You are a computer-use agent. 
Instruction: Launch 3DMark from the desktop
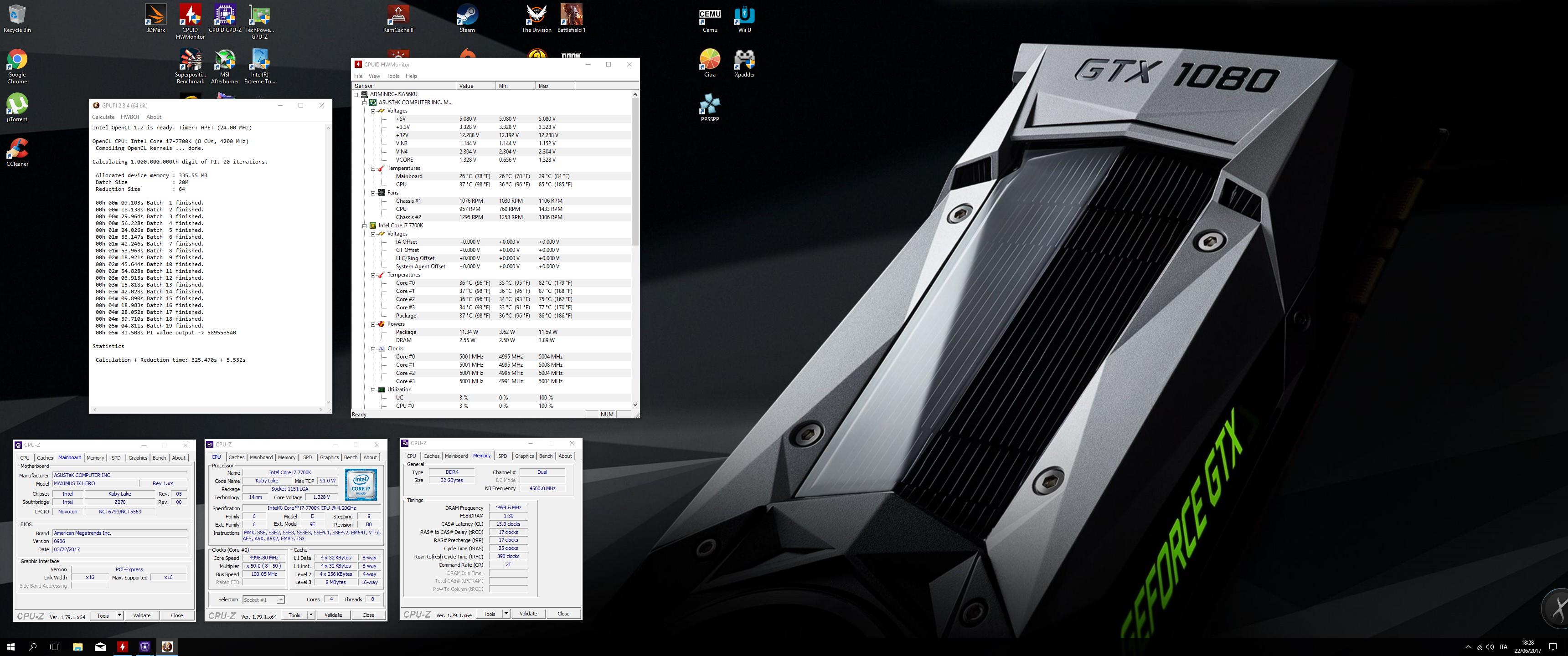coord(155,18)
